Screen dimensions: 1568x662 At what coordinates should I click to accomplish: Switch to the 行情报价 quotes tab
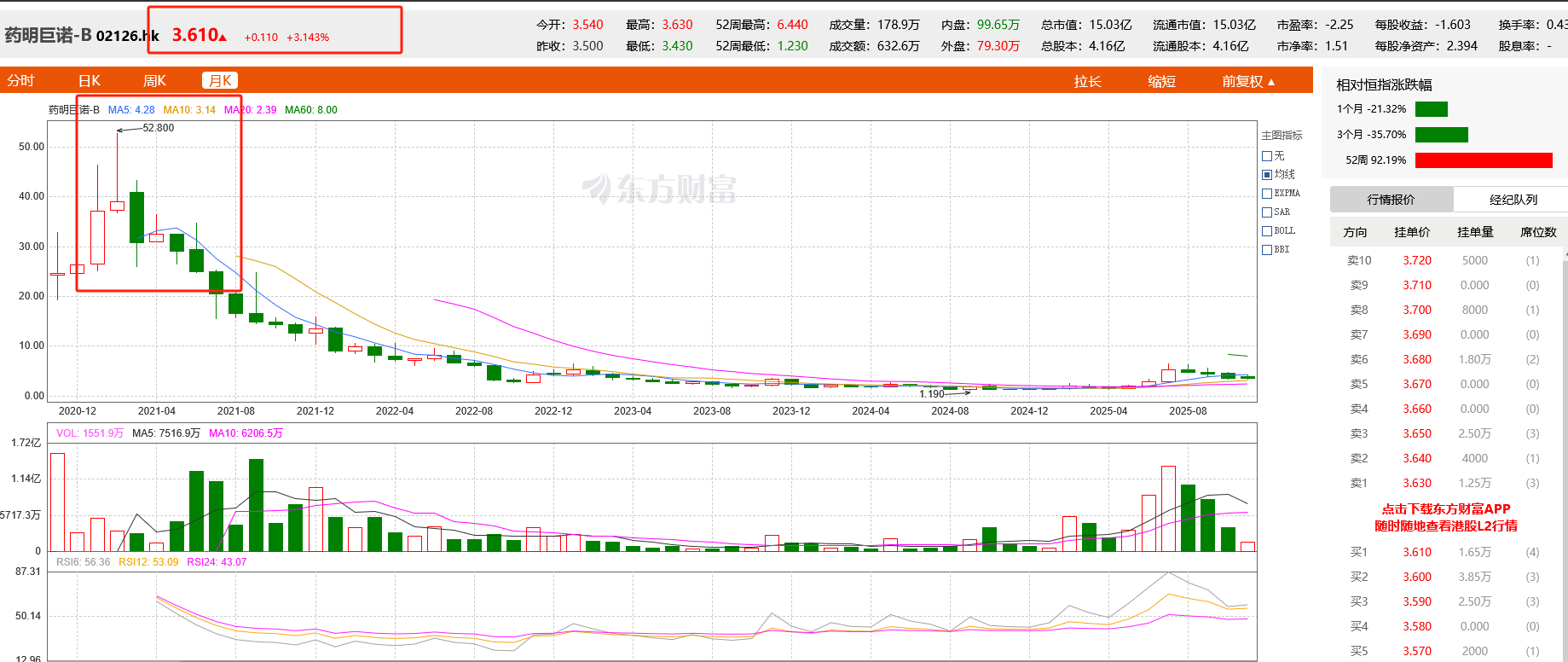tap(1391, 200)
